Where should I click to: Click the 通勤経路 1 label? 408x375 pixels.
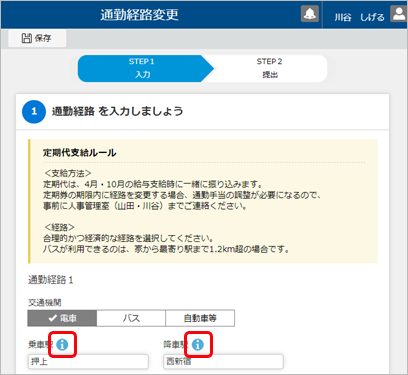click(x=50, y=280)
